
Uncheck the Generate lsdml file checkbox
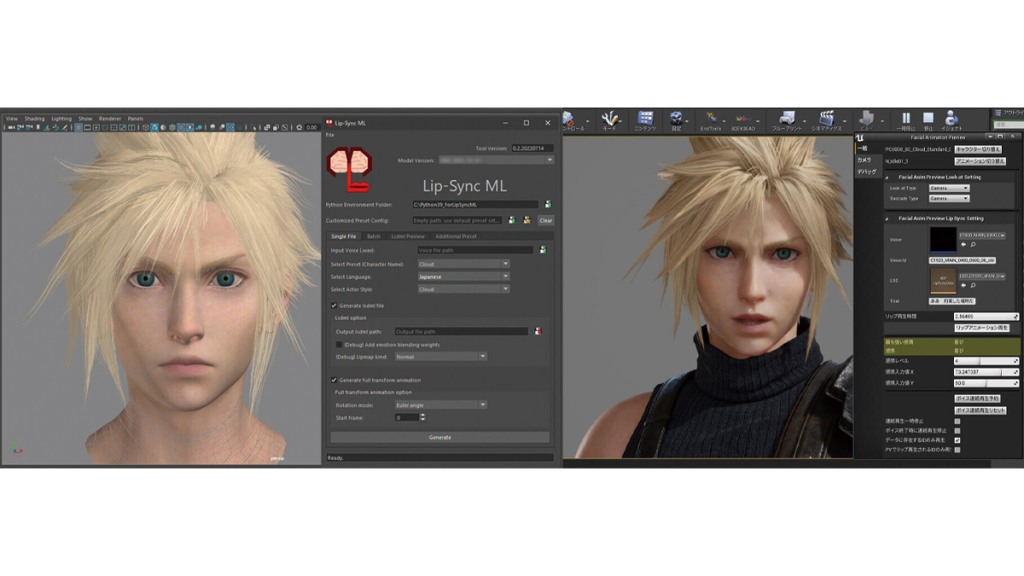point(334,305)
